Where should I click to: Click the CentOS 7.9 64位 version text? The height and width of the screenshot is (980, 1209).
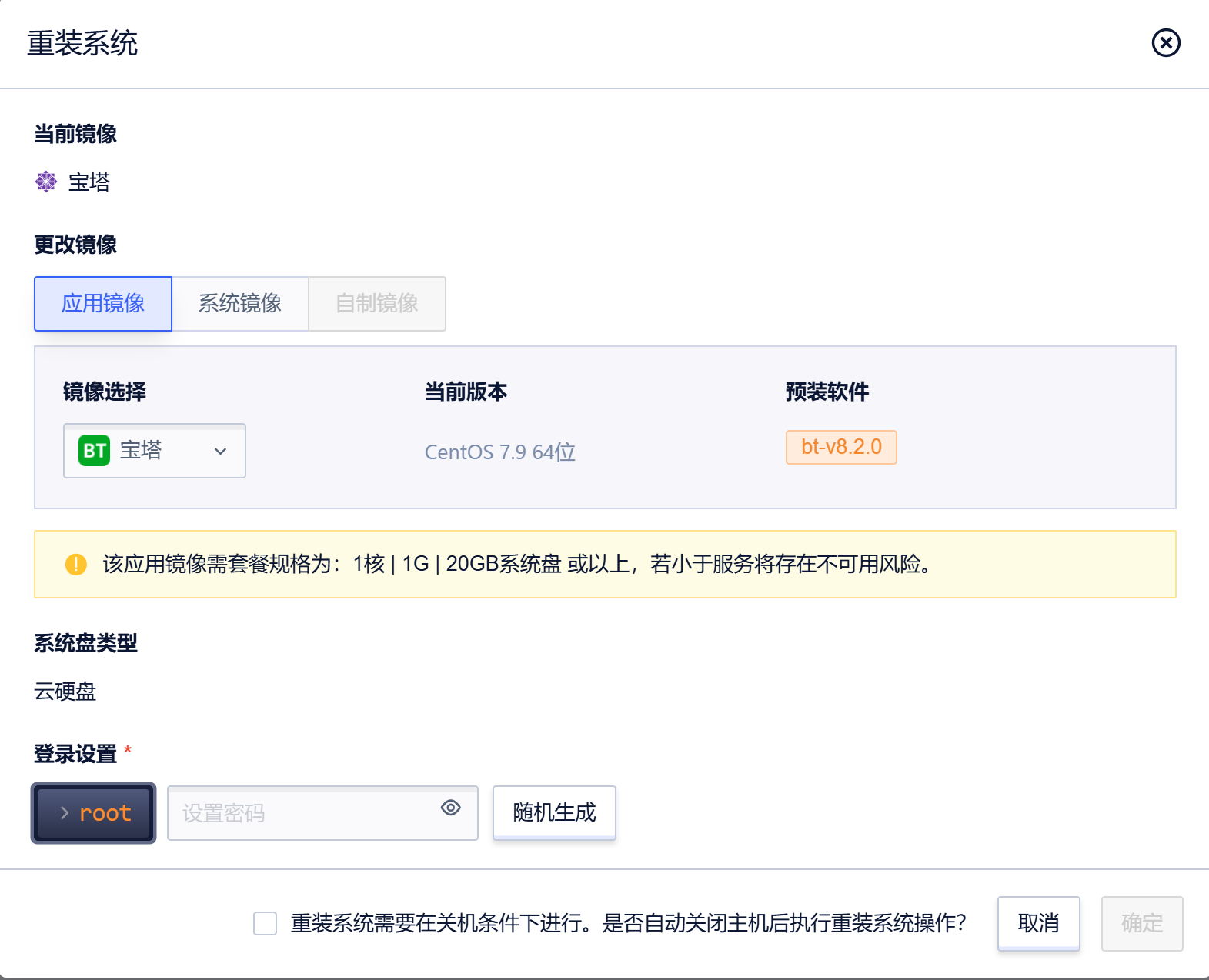(500, 452)
